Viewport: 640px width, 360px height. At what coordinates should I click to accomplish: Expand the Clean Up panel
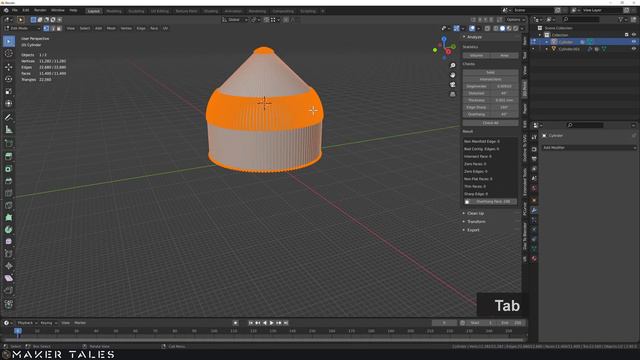pyautogui.click(x=475, y=213)
